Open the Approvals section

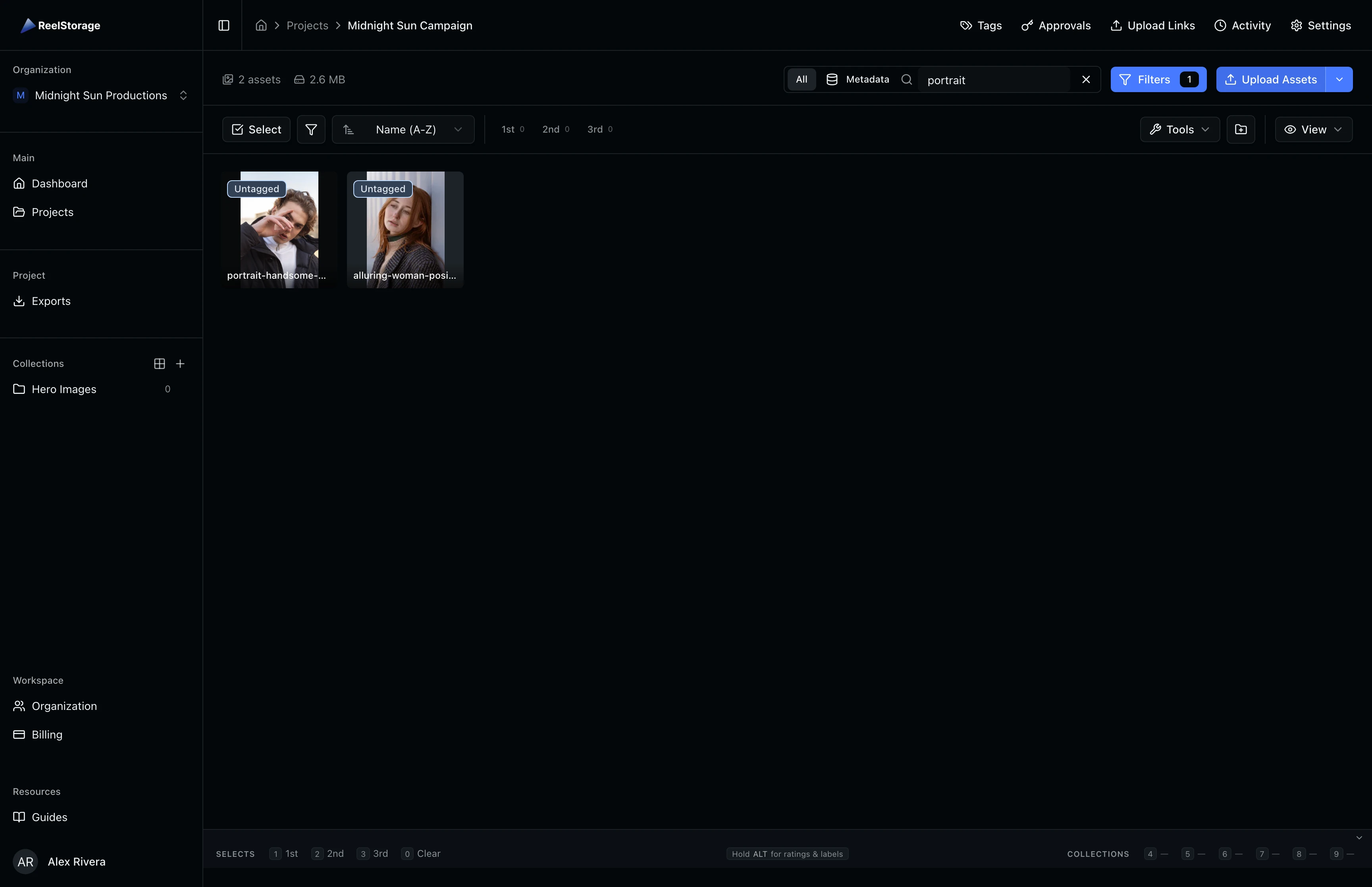(x=1056, y=25)
